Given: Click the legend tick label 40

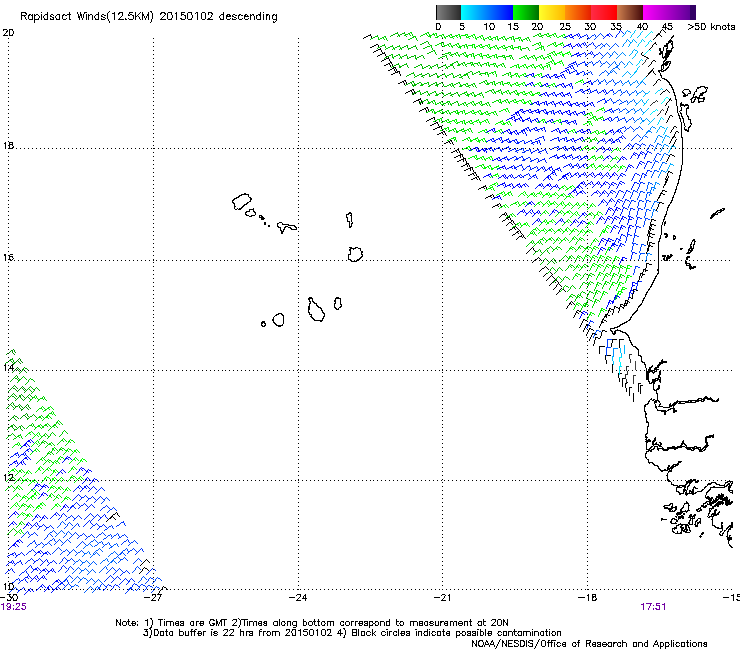Looking at the screenshot, I should pos(642,27).
